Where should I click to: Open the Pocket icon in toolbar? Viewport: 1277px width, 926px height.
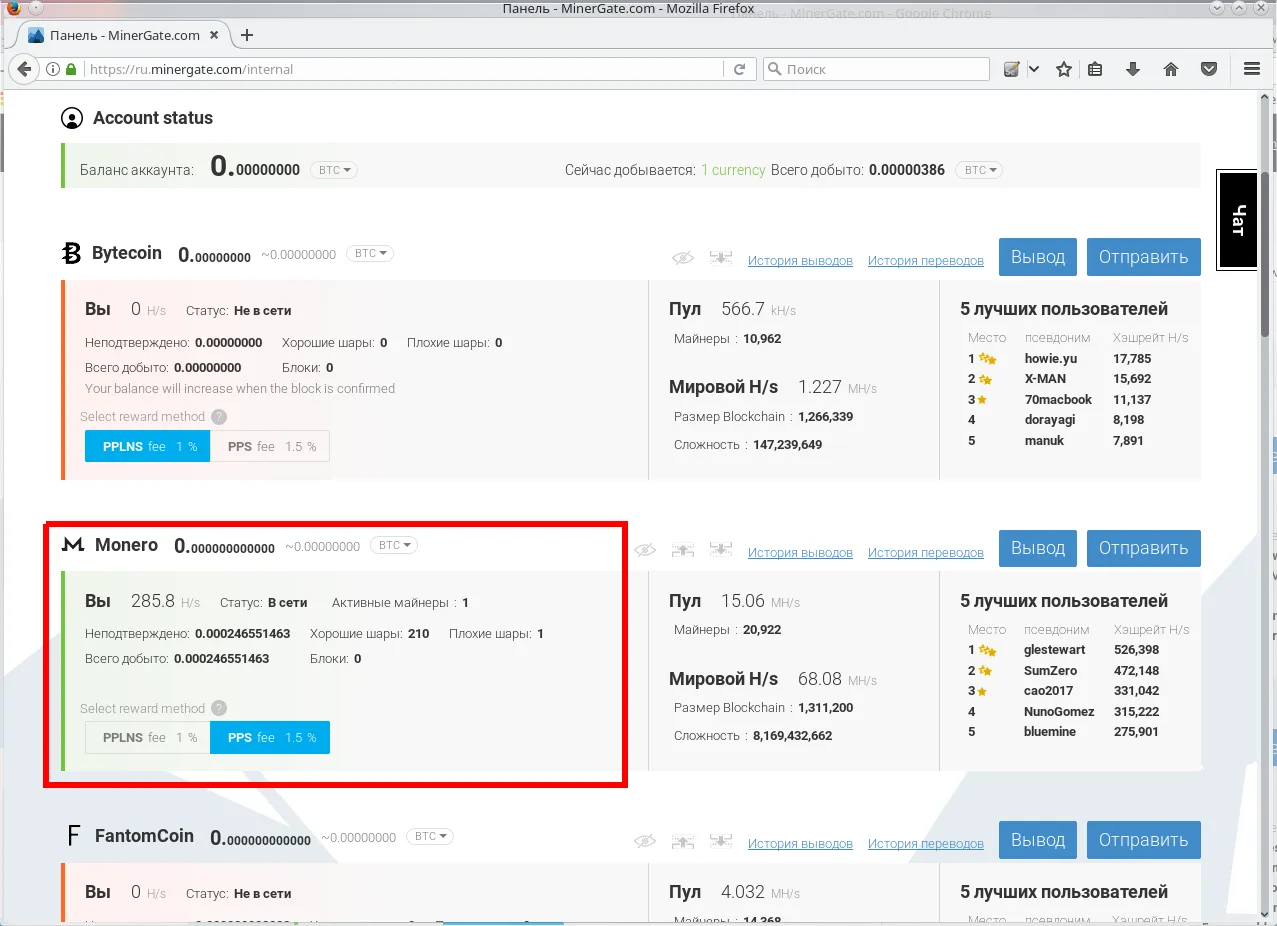point(1209,69)
